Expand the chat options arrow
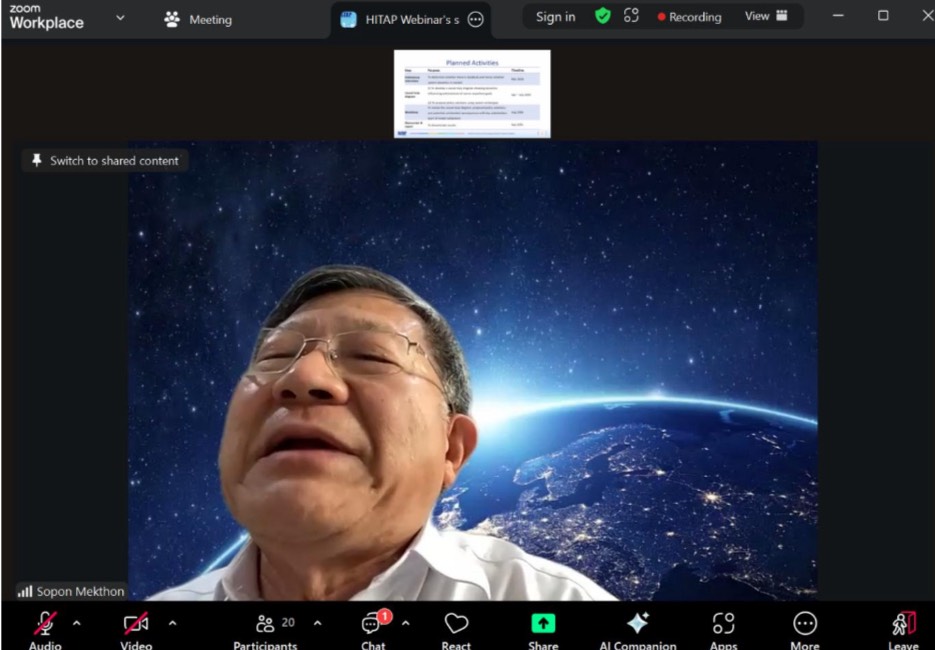Image resolution: width=935 pixels, height=650 pixels. pyautogui.click(x=405, y=623)
